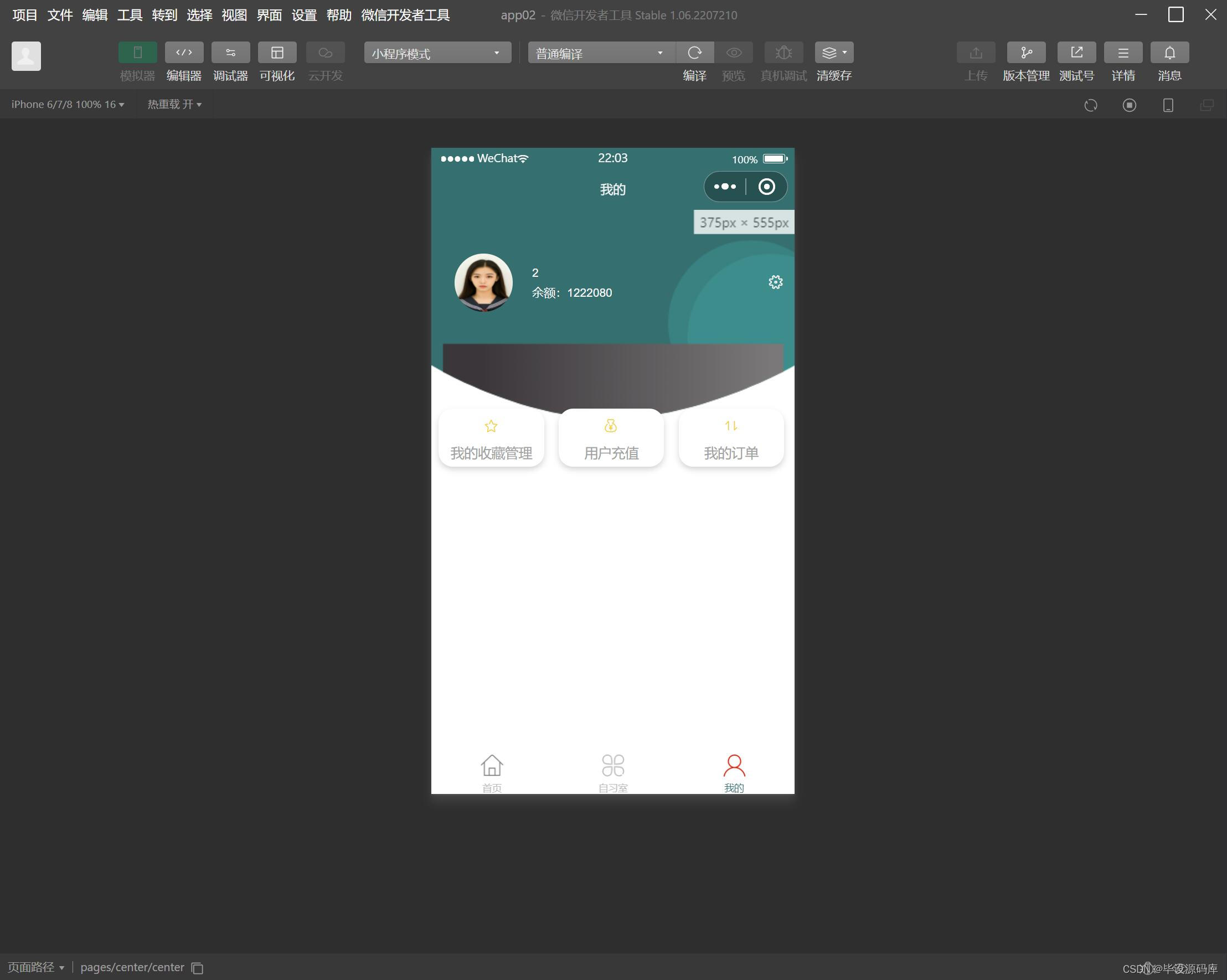Image resolution: width=1227 pixels, height=980 pixels.
Task: Open the 小程序模式 mode dropdown
Action: (x=437, y=53)
